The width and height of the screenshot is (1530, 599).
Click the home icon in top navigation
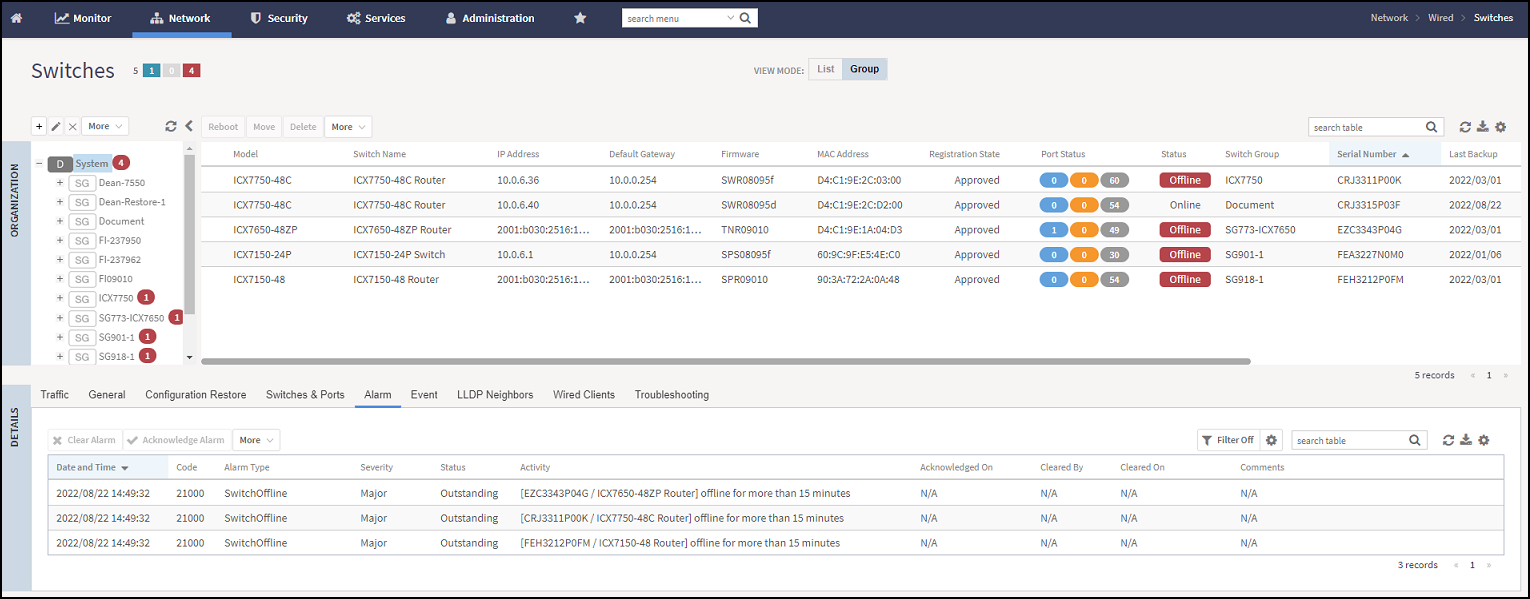16,18
